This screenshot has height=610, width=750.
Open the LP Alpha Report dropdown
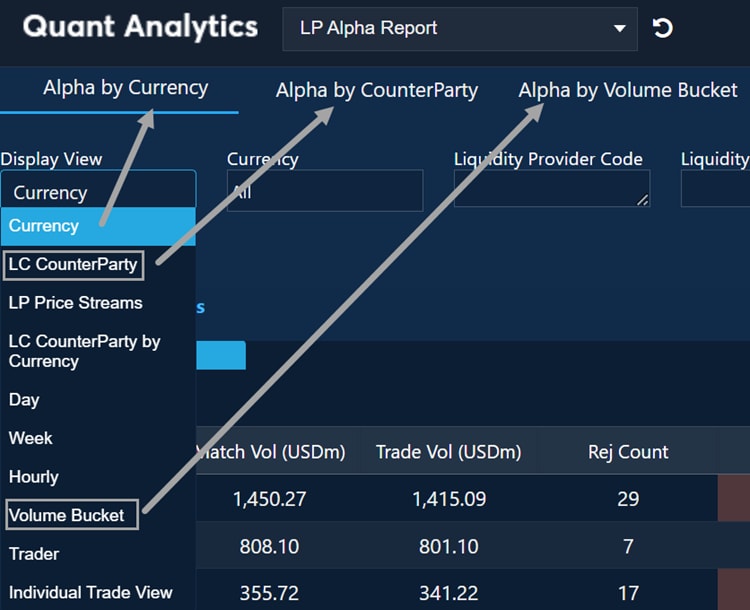coord(460,28)
